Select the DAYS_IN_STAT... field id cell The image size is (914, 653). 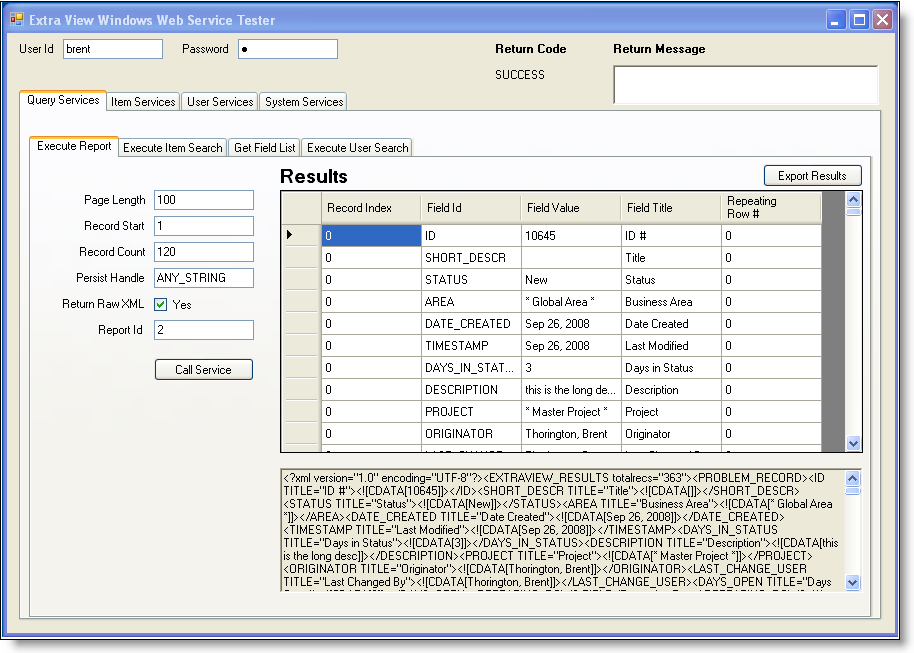[470, 368]
